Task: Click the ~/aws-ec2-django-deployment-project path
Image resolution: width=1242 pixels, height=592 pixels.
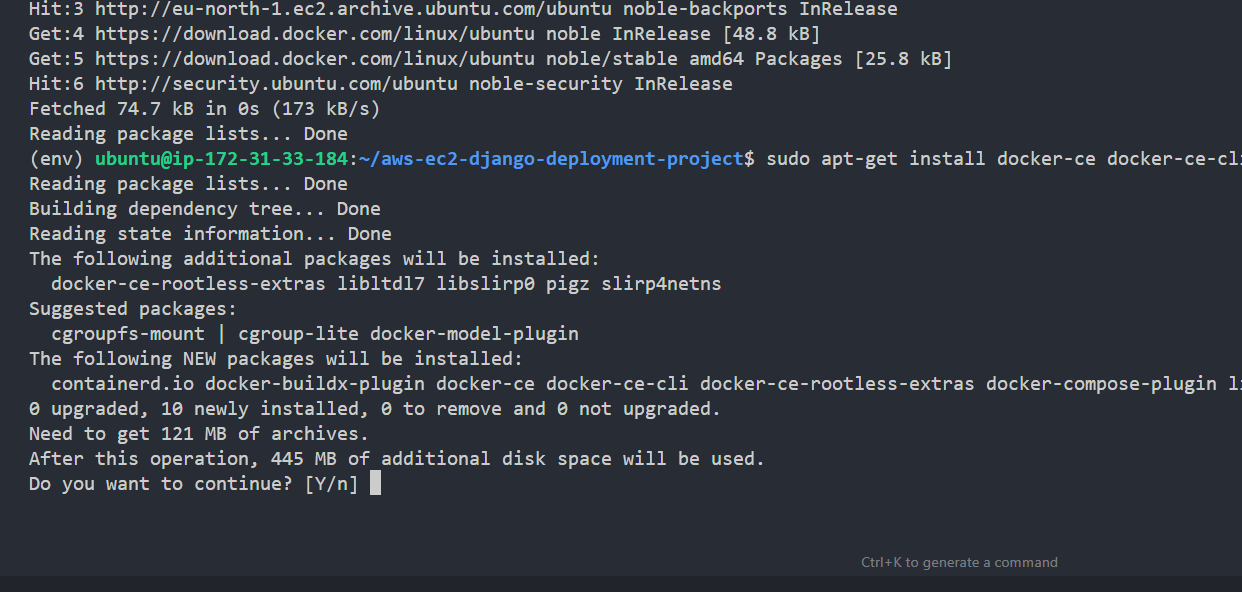Action: point(552,159)
